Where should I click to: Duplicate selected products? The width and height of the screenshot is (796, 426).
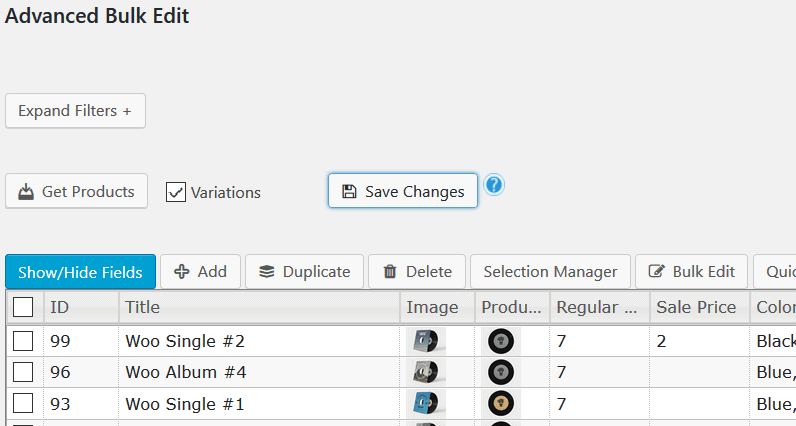(x=304, y=272)
